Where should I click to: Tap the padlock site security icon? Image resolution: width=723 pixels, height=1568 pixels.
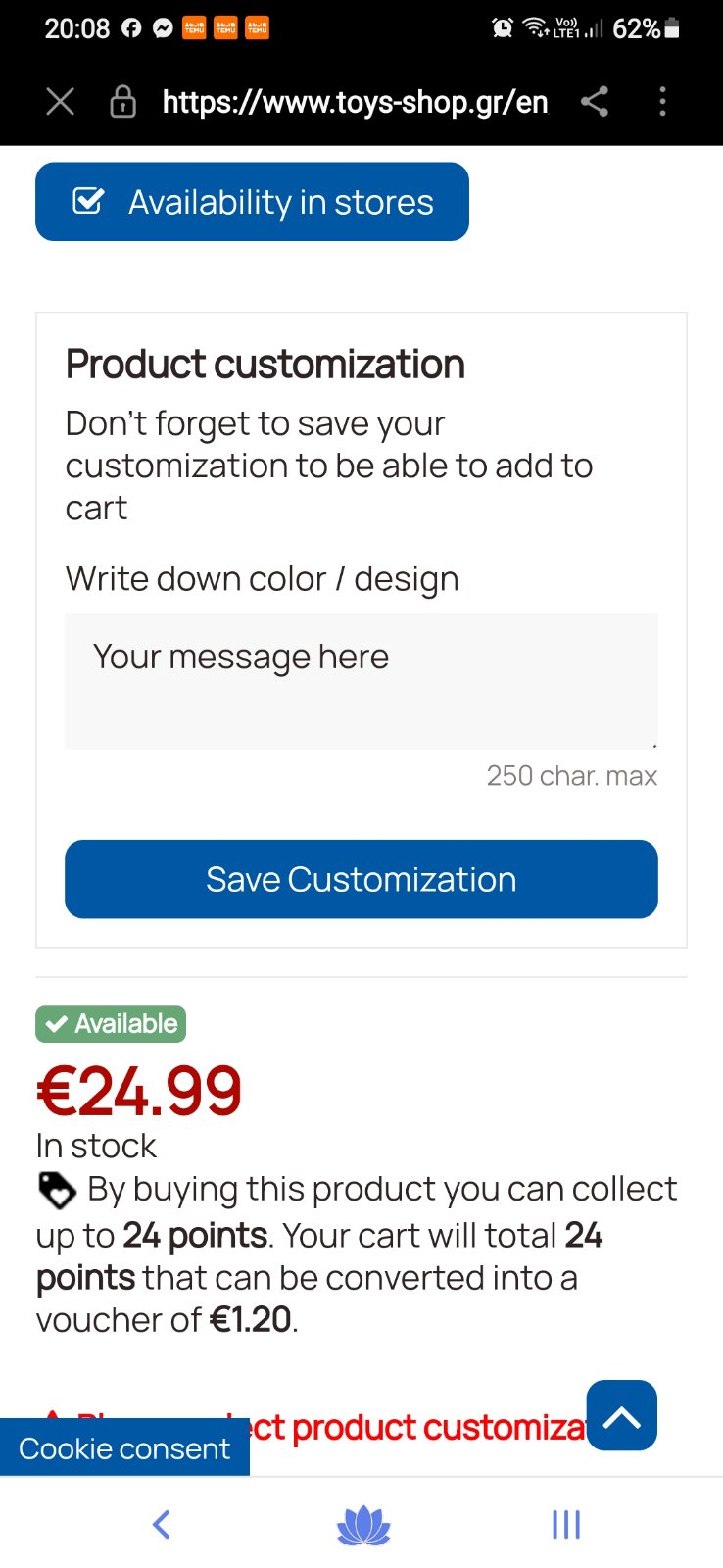point(122,101)
